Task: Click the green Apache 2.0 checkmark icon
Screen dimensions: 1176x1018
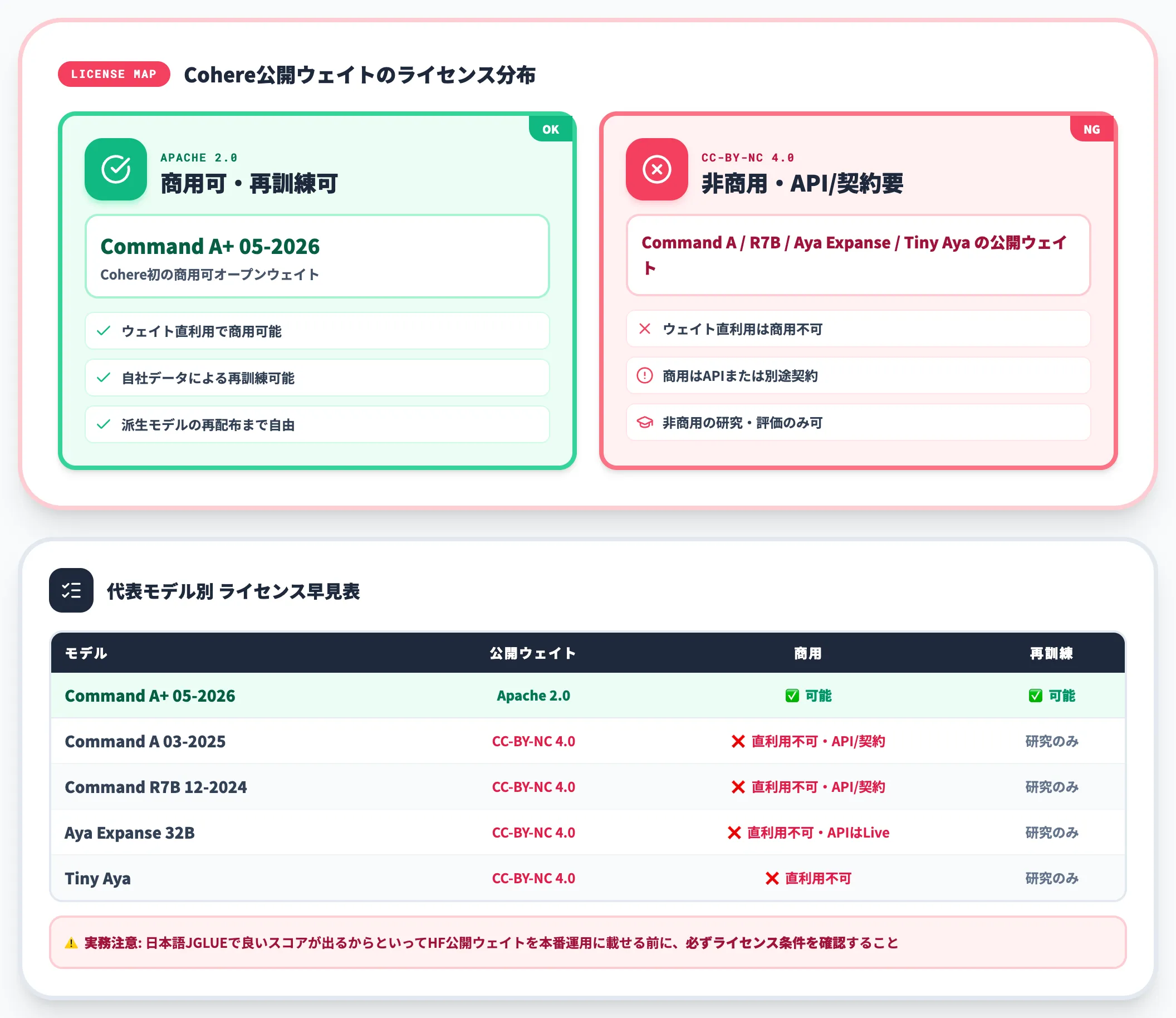Action: pyautogui.click(x=116, y=169)
